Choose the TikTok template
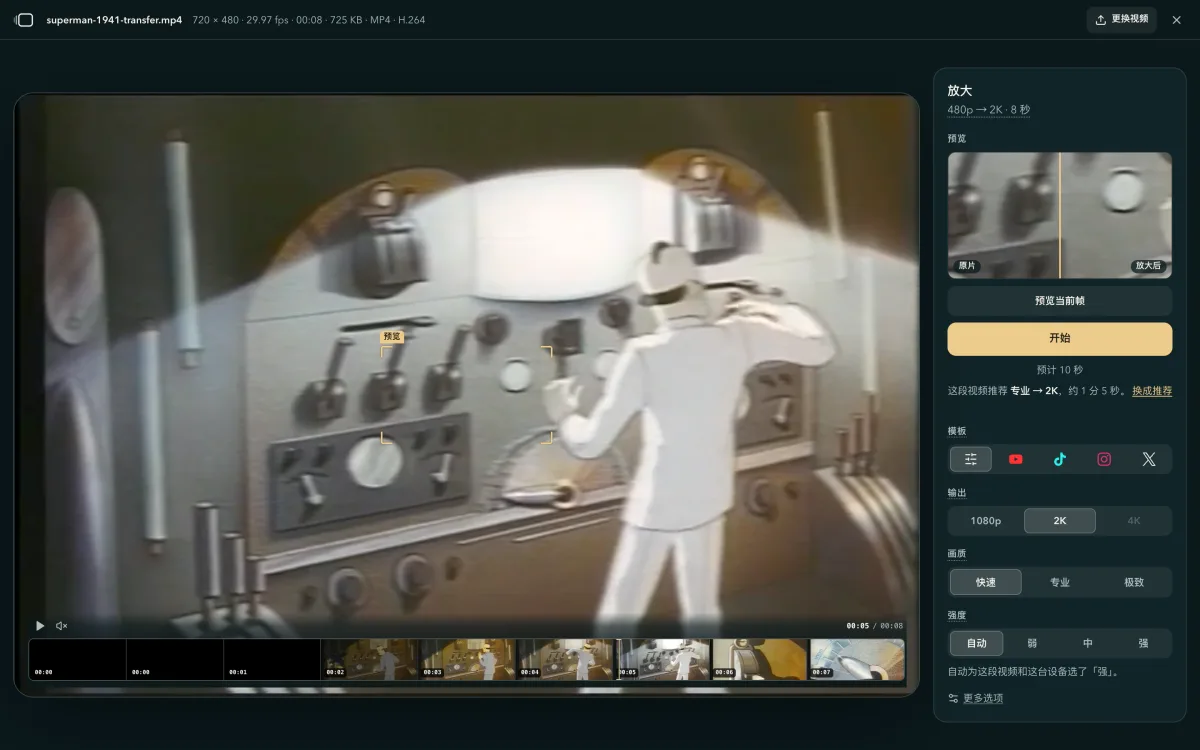The image size is (1200, 750). 1060,459
